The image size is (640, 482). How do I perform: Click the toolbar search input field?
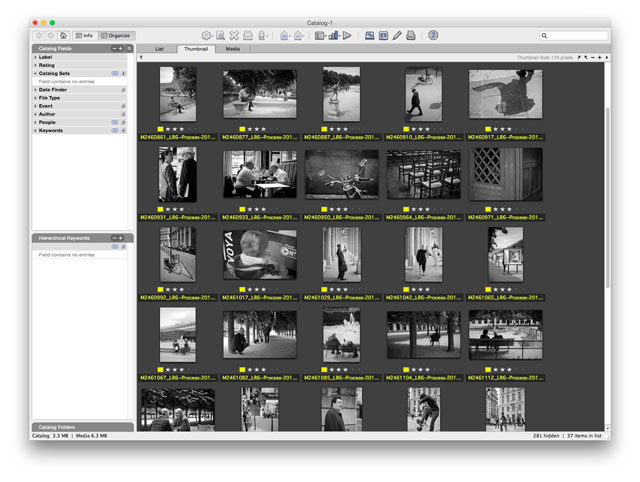tap(574, 36)
